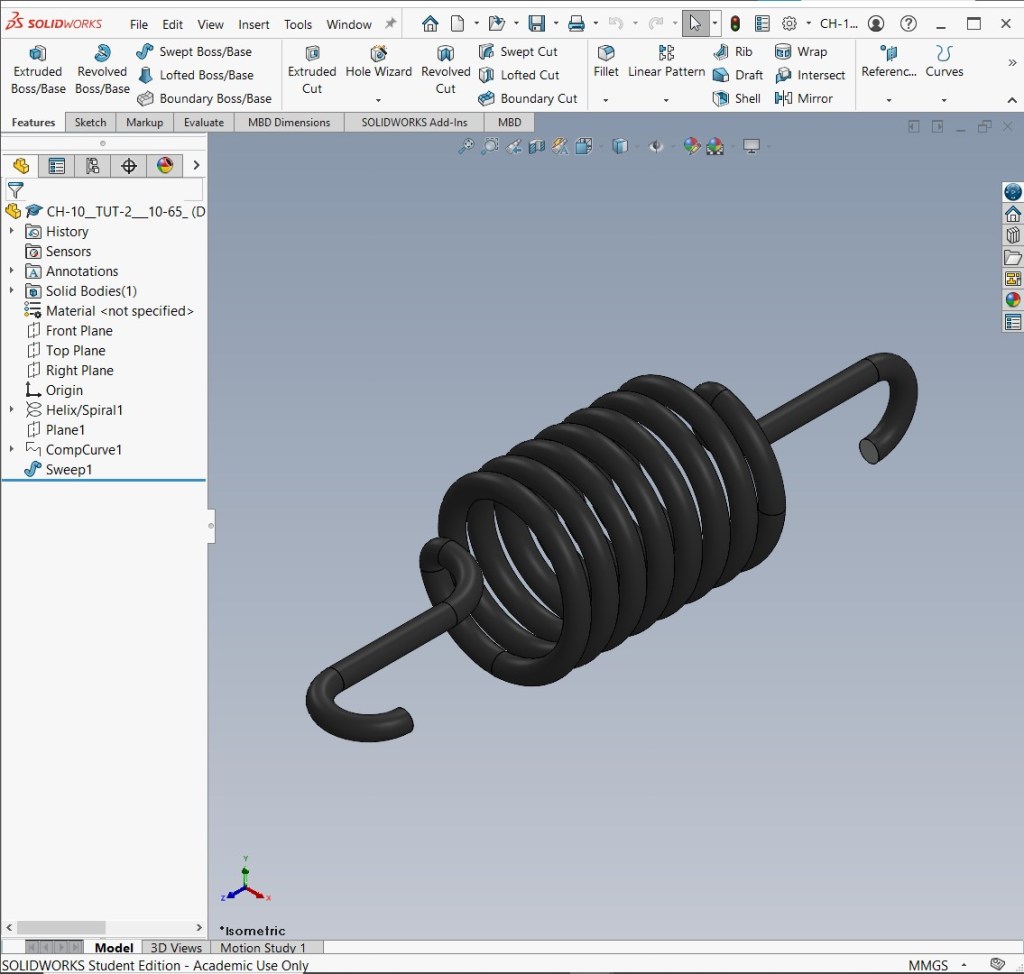Open the Options gear icon

point(789,24)
